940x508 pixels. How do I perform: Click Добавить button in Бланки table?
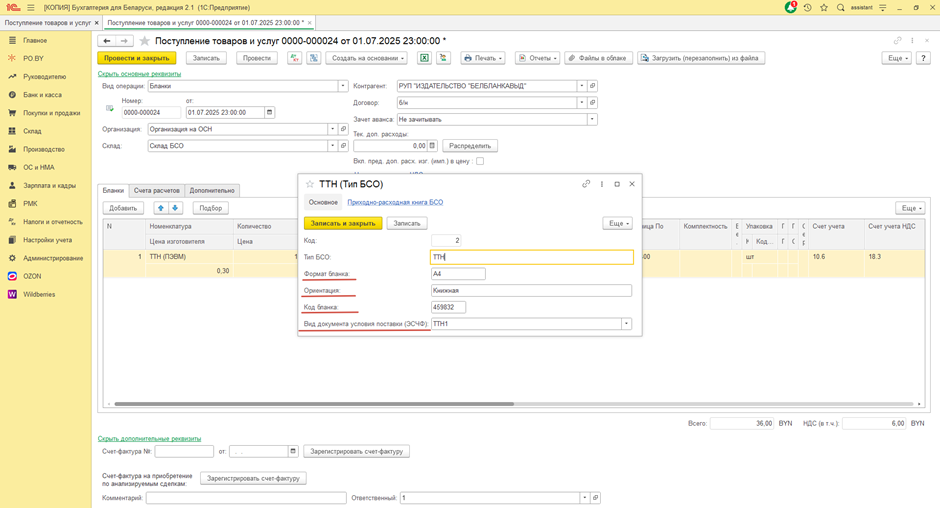pos(123,208)
